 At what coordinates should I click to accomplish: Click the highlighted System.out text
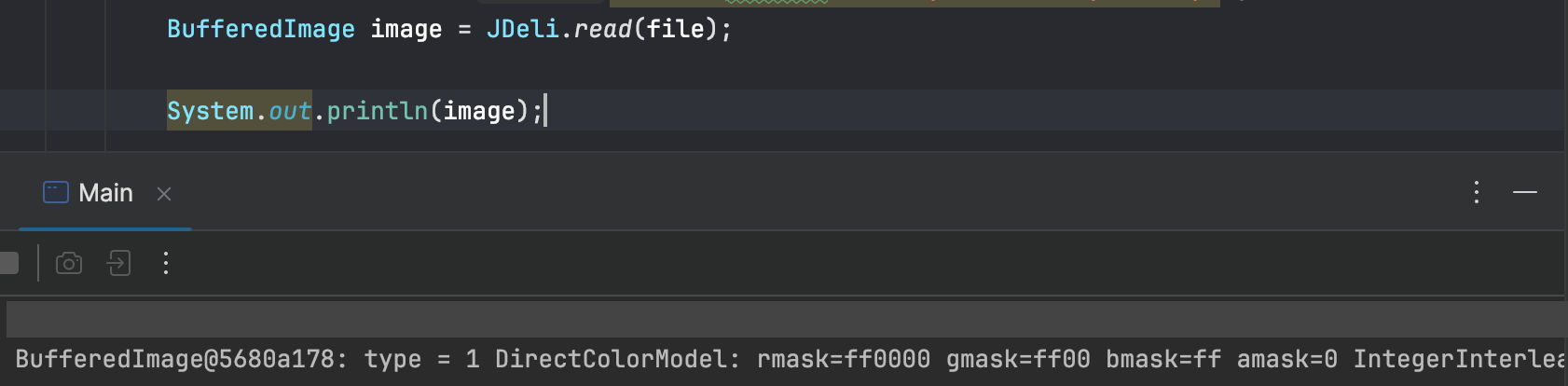[239, 112]
